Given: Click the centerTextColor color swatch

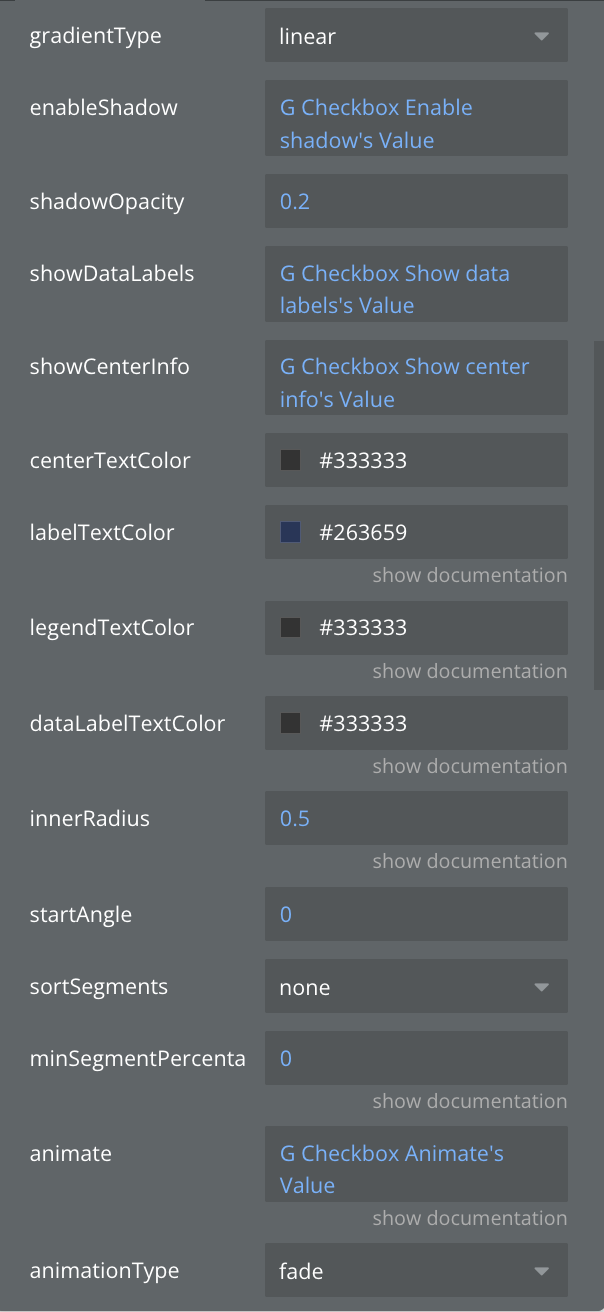Looking at the screenshot, I should 291,461.
